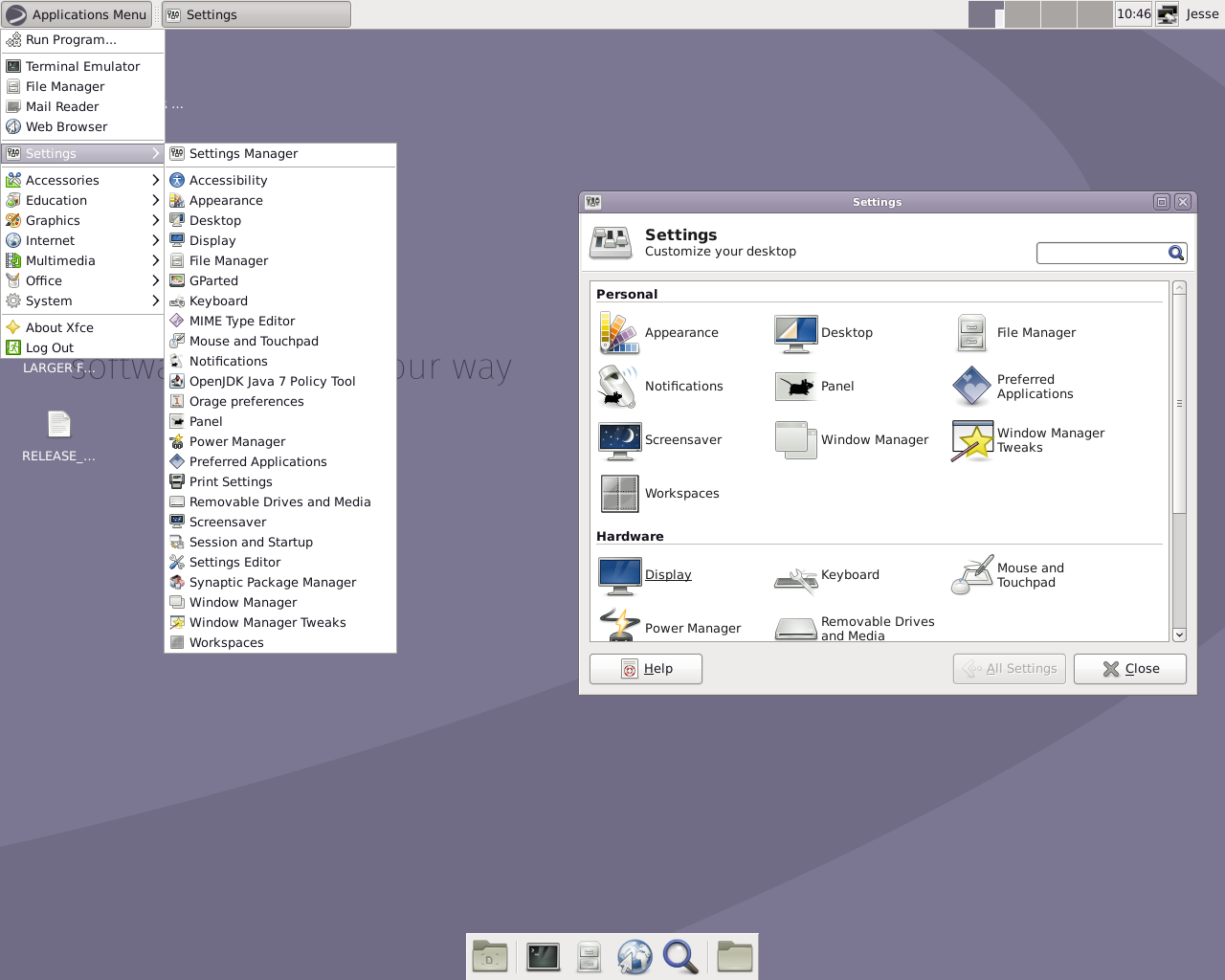Expand Internet submenu

82,240
